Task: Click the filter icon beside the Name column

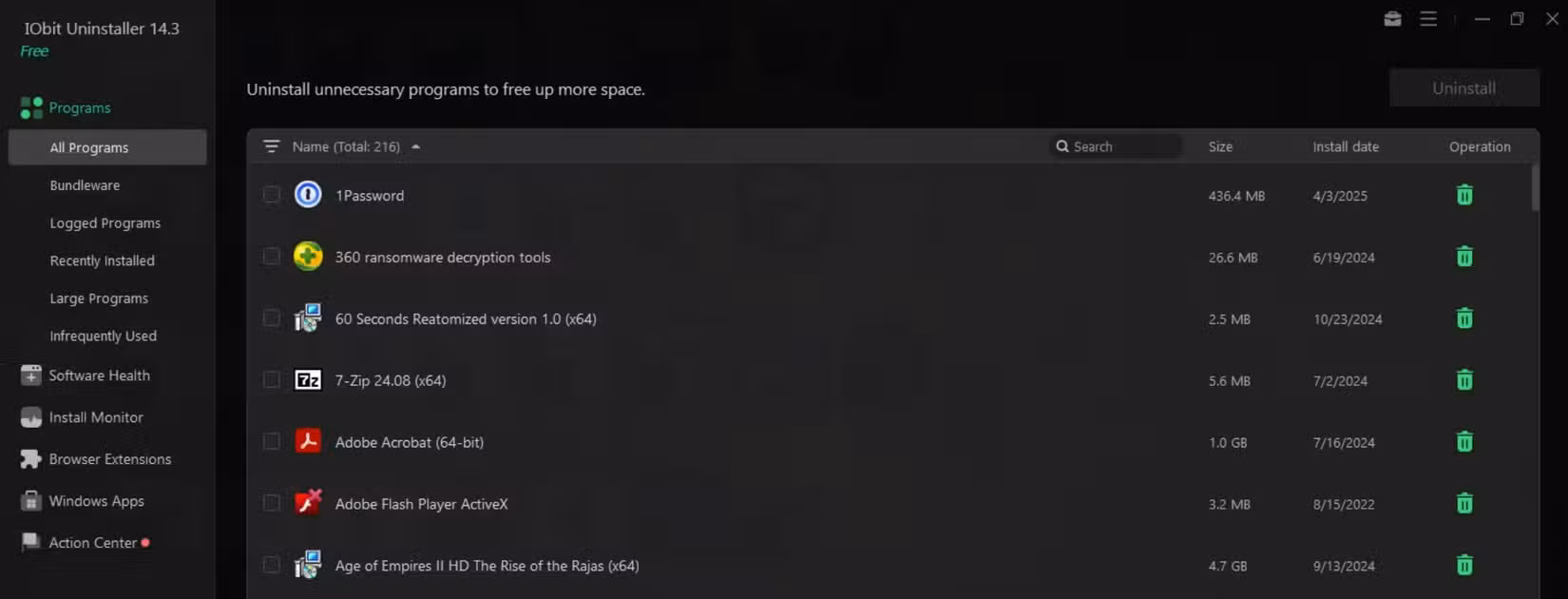Action: tap(272, 146)
